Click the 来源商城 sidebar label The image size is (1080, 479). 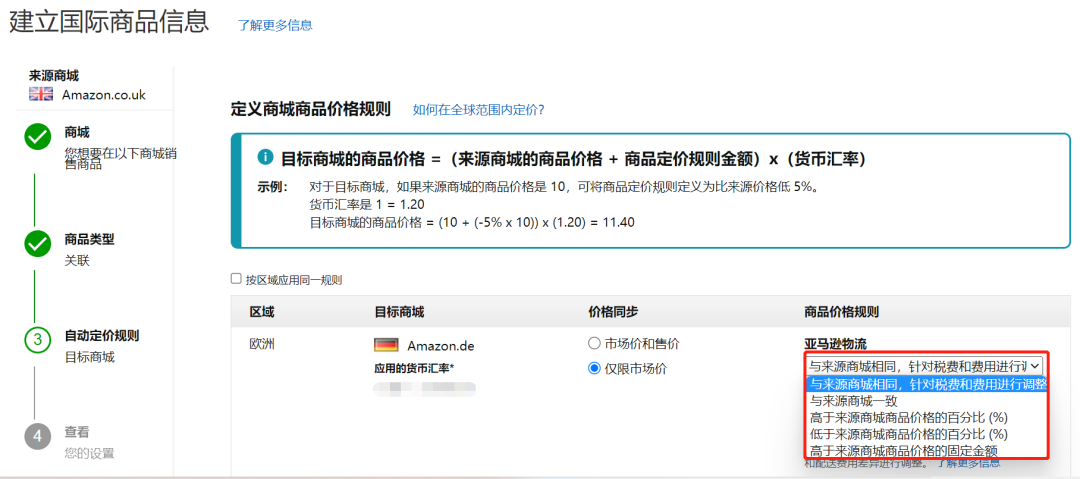pos(54,76)
